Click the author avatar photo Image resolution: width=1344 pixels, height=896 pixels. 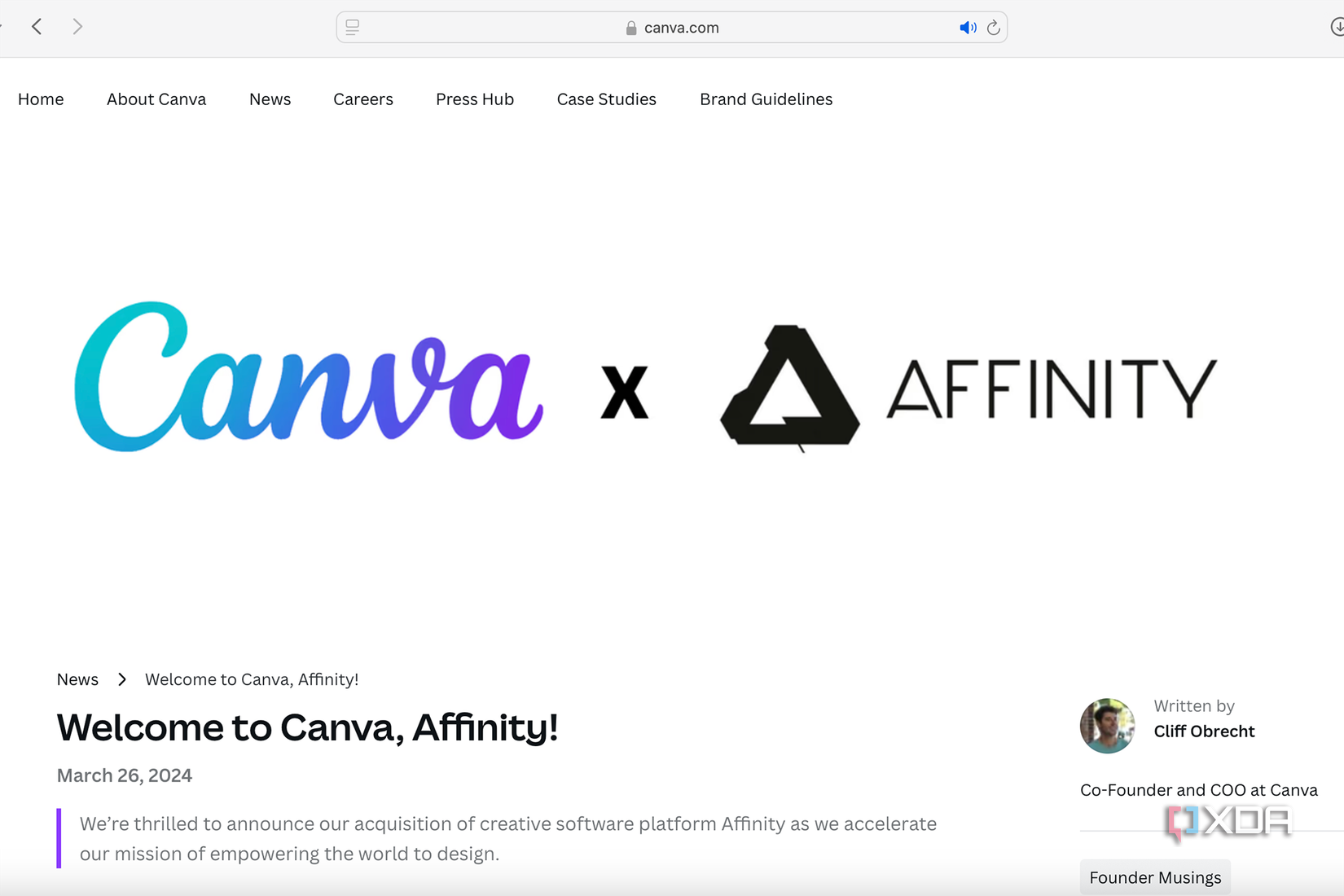point(1107,725)
